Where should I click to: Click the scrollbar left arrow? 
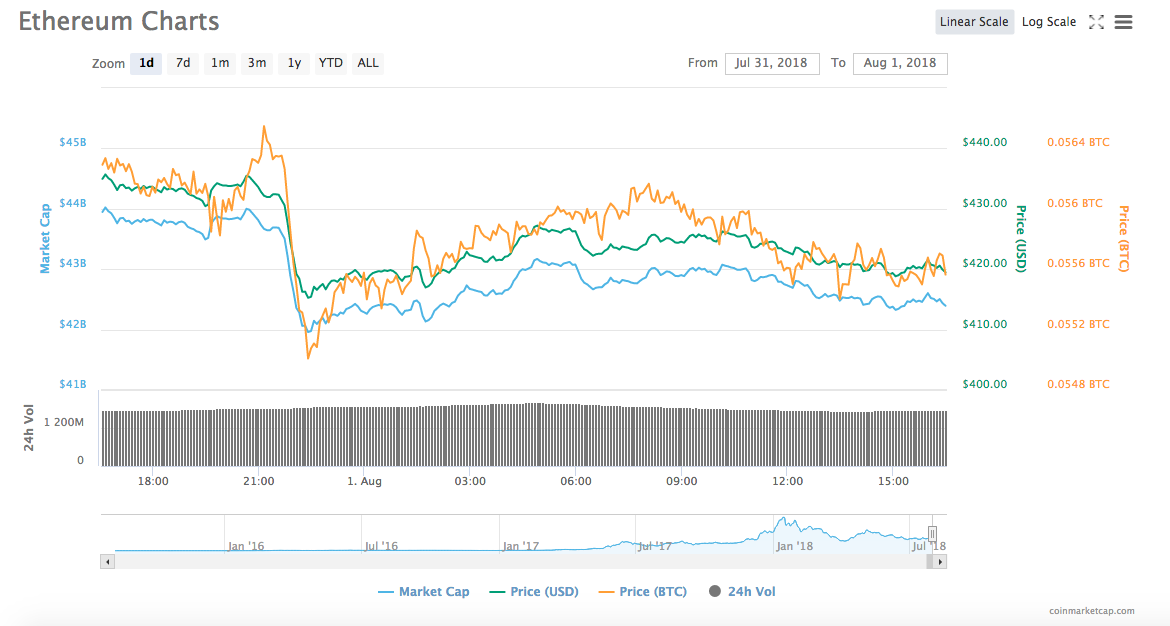[x=107, y=562]
